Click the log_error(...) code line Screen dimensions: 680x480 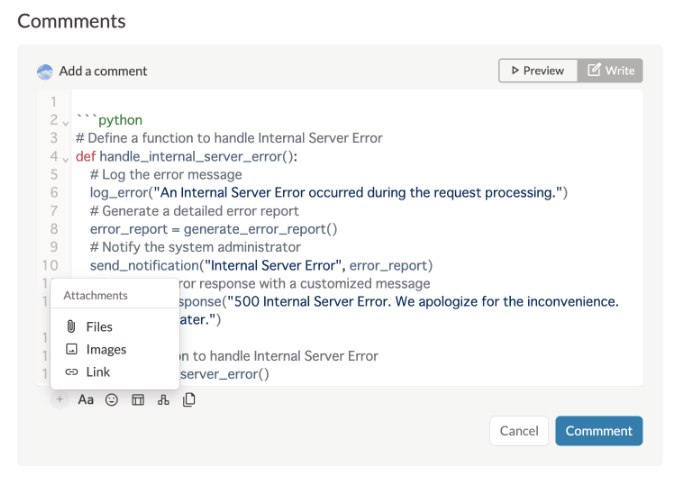pyautogui.click(x=329, y=193)
